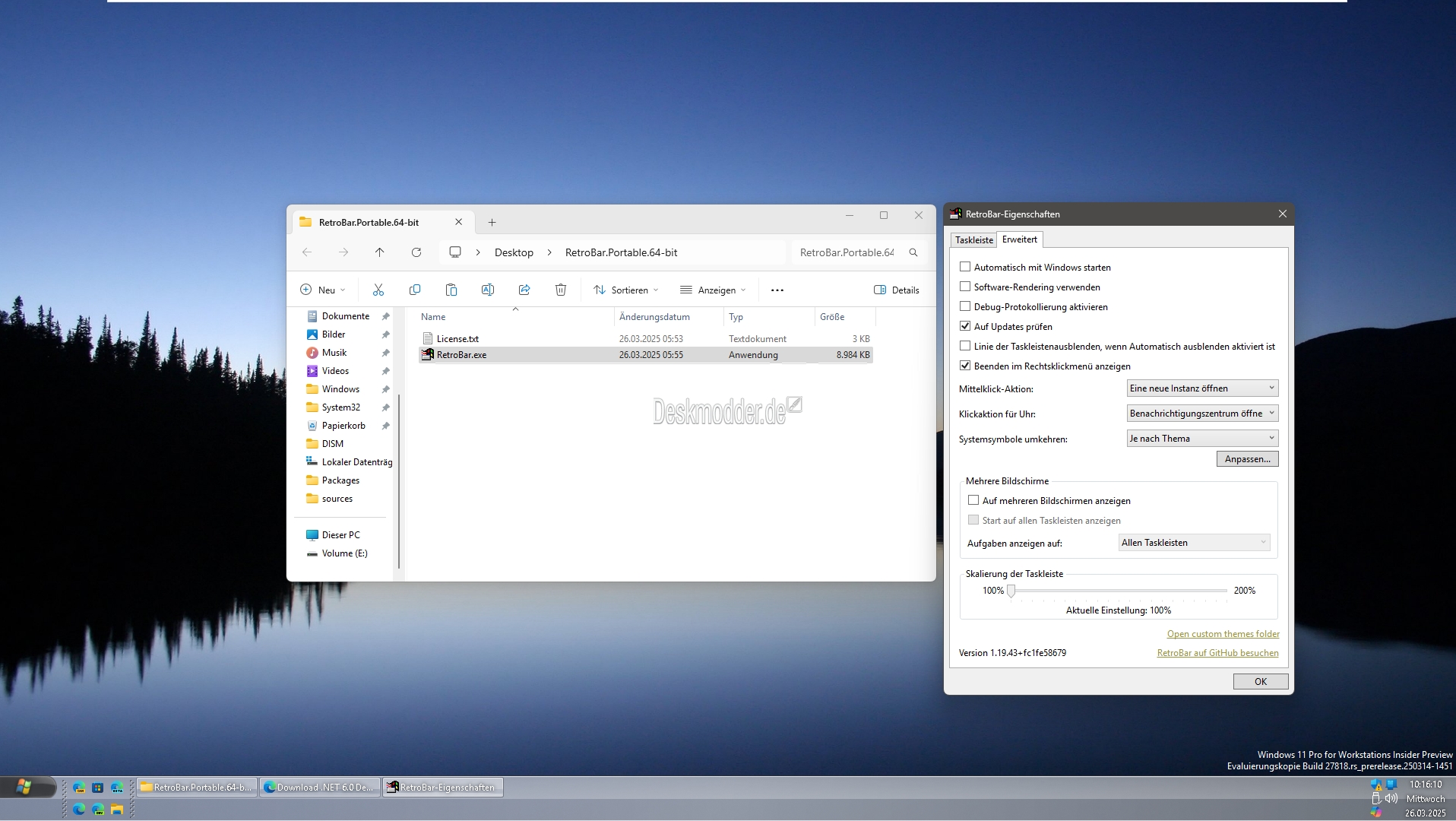Open the Klickaktion für Uhr dropdown
Image resolution: width=1456 pixels, height=821 pixels.
point(1202,414)
